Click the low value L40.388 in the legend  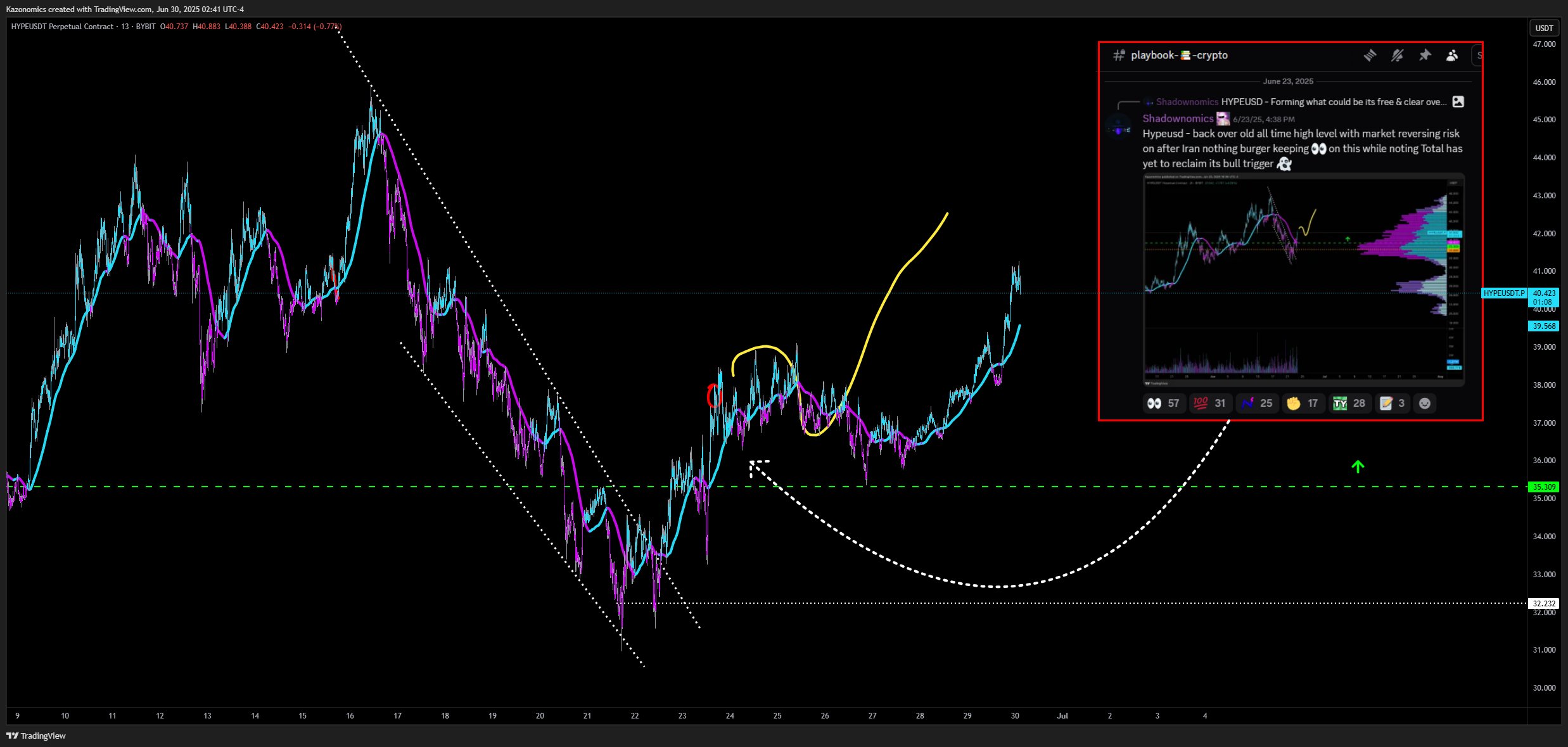[238, 27]
